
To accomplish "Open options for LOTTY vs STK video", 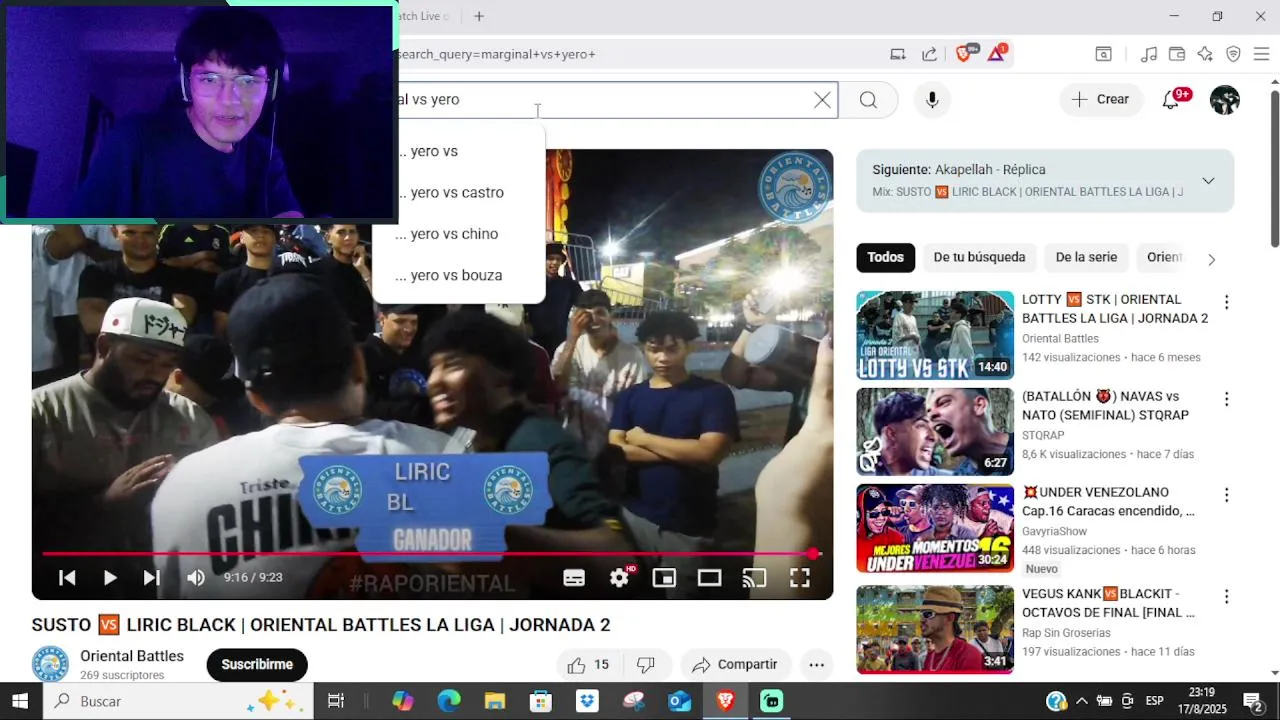I will (1226, 302).
